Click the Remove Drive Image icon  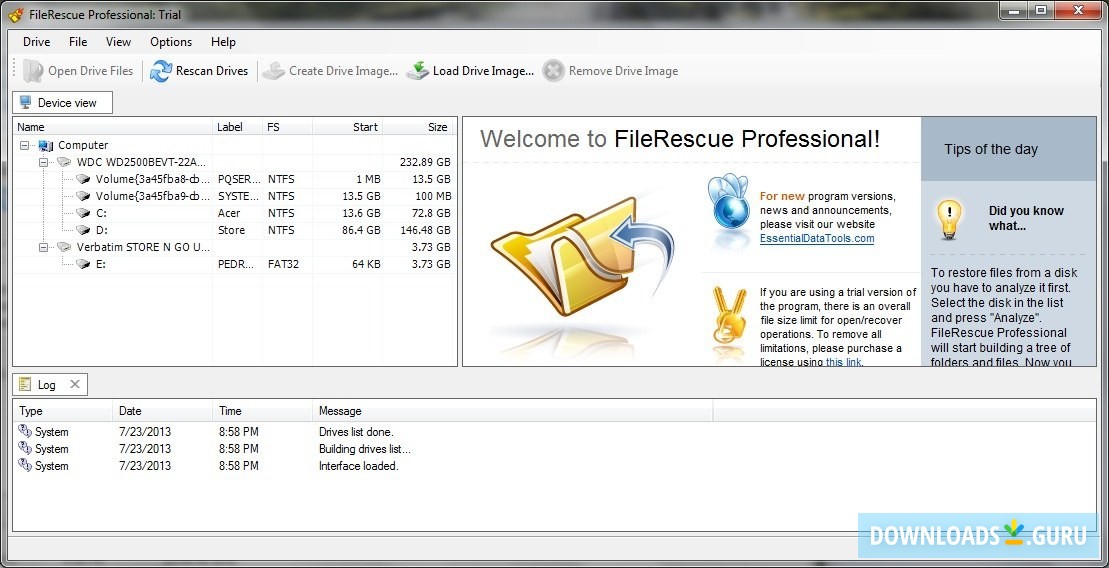[x=554, y=71]
